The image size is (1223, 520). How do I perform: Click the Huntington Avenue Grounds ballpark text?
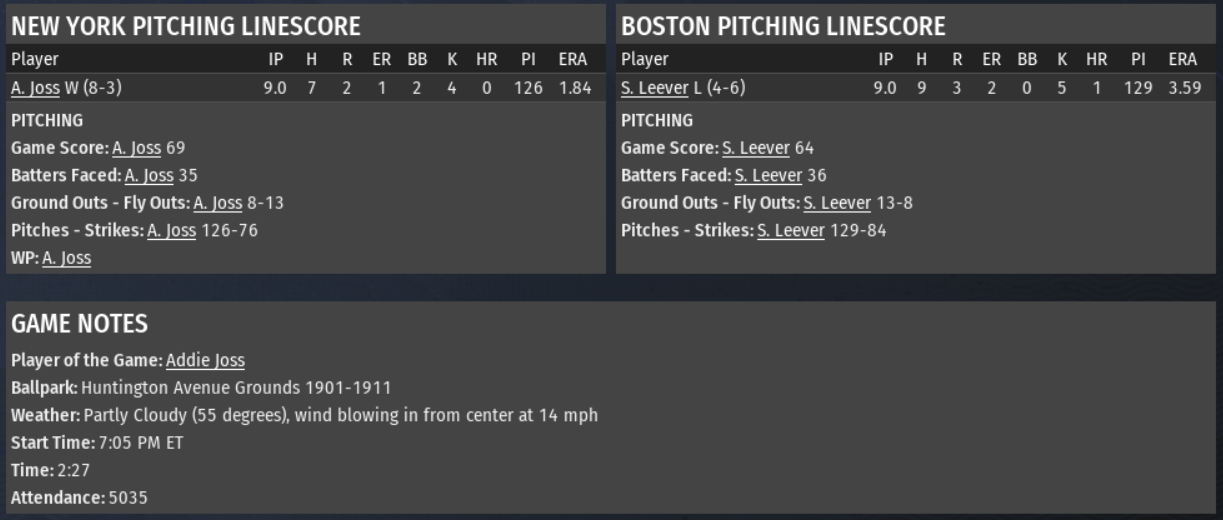coord(236,387)
